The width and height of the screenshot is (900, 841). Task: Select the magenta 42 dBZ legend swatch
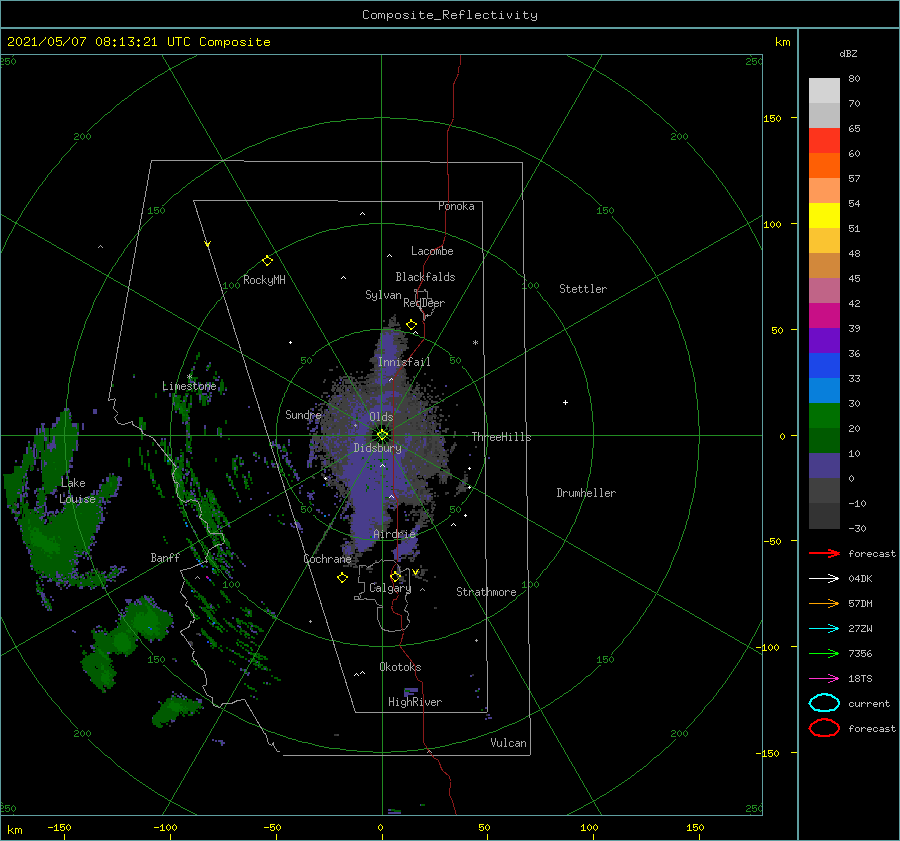pos(824,316)
